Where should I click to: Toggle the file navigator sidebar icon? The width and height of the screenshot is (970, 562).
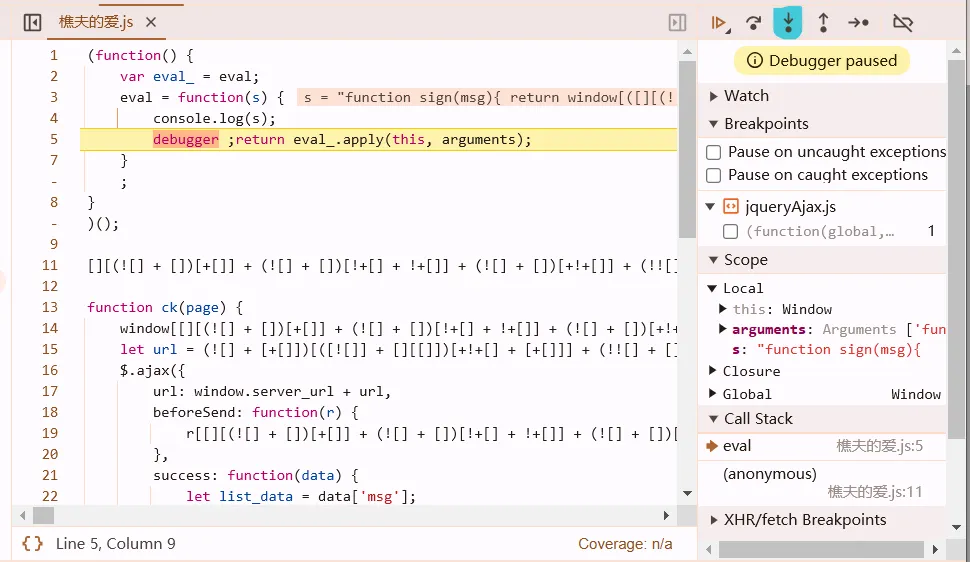point(32,23)
